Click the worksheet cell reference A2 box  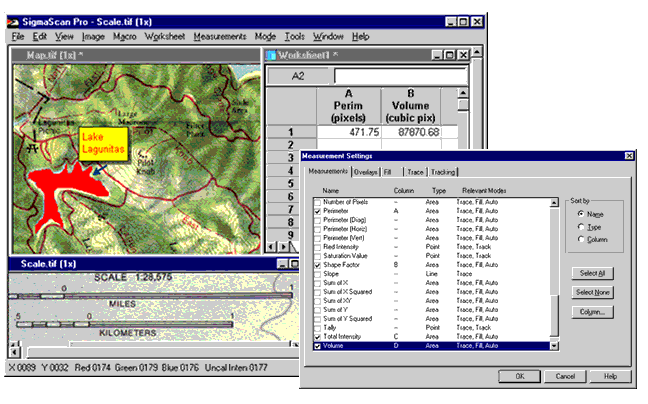tap(299, 76)
